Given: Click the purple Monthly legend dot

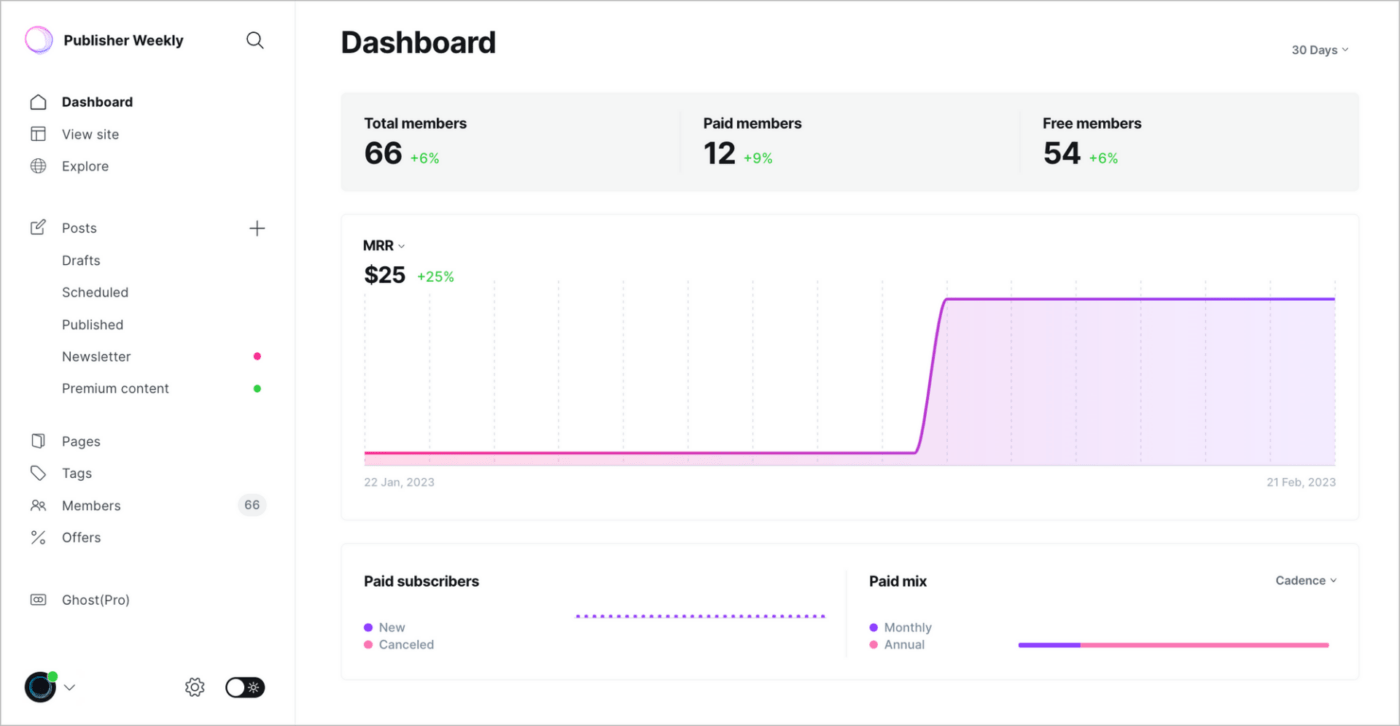Looking at the screenshot, I should pos(874,628).
